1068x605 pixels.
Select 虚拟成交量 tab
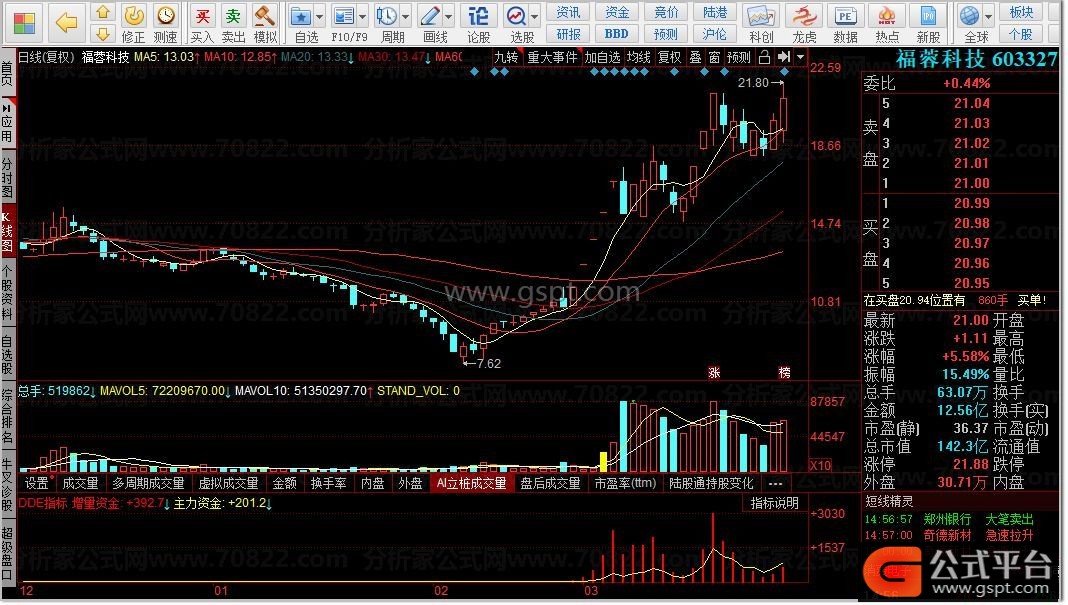[228, 483]
